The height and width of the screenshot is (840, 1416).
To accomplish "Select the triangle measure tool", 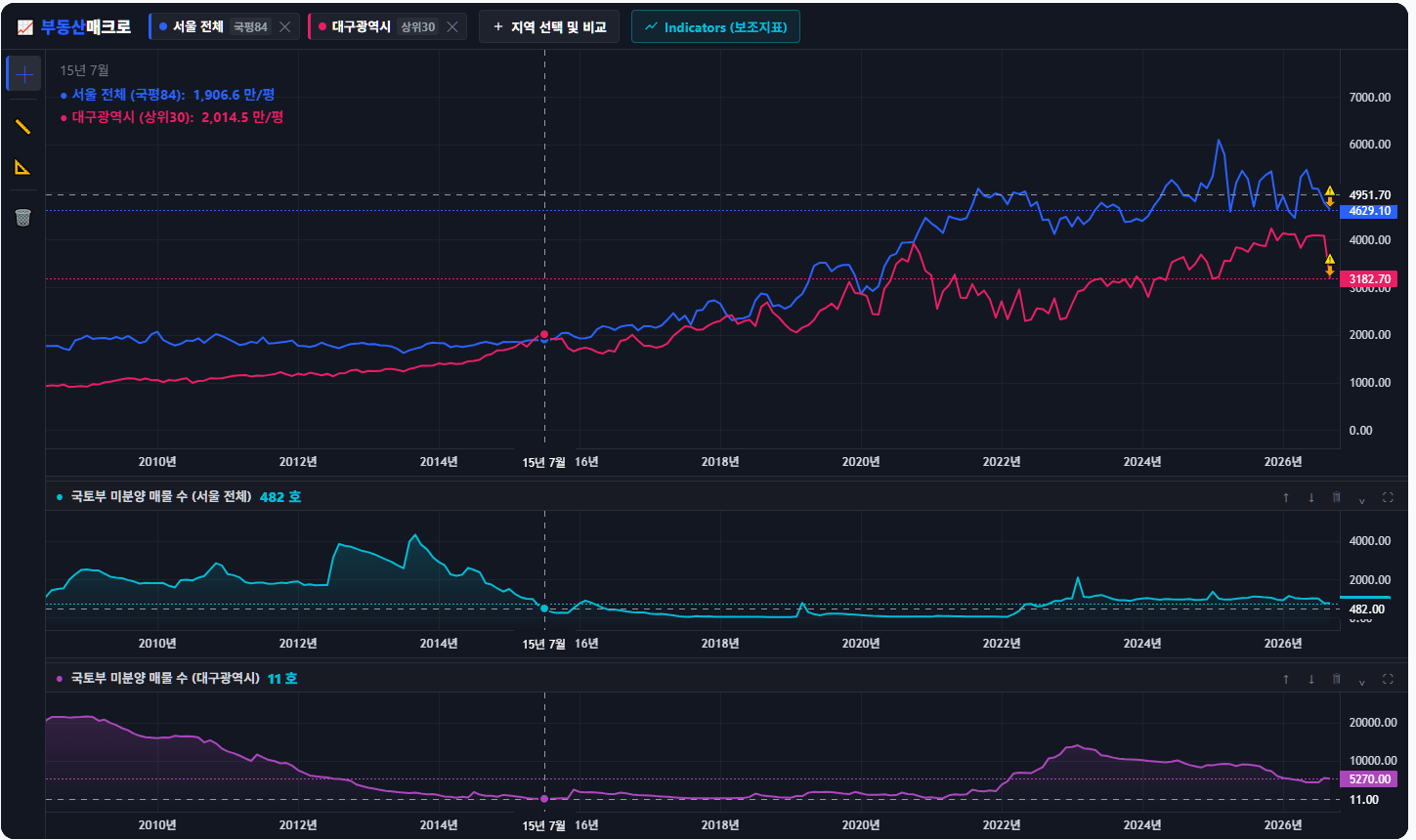I will (23, 168).
